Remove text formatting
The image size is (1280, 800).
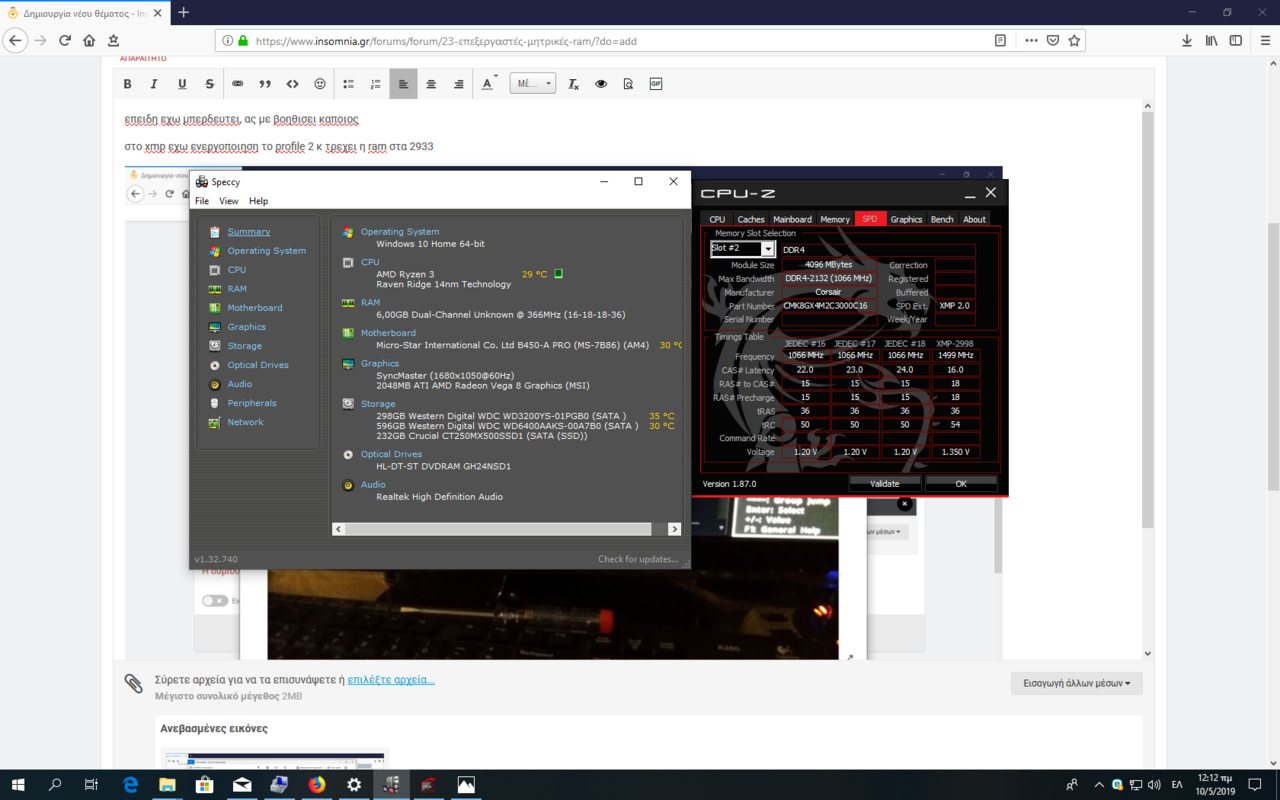(x=573, y=84)
